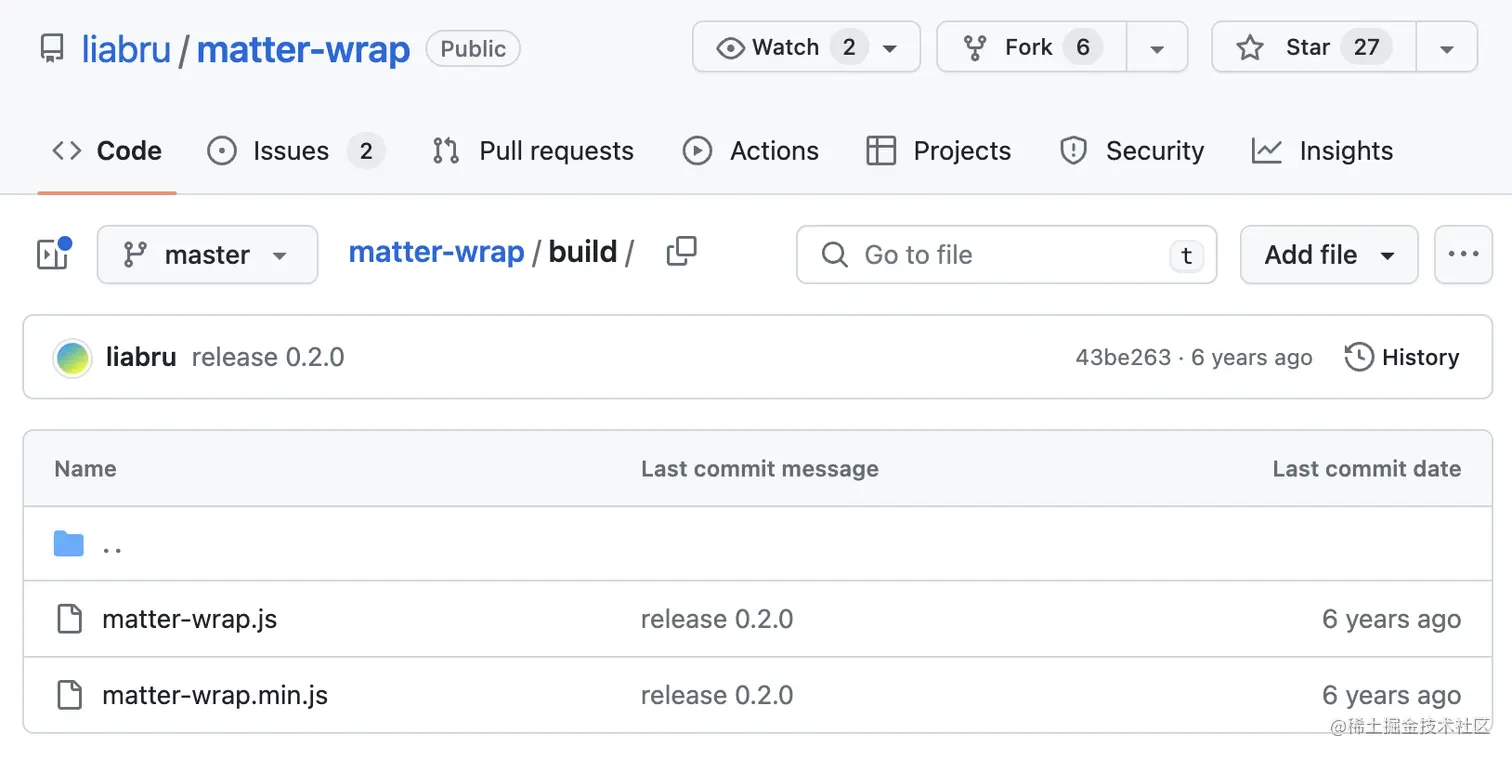
Task: Click the Last commit date column header
Action: pos(1367,468)
